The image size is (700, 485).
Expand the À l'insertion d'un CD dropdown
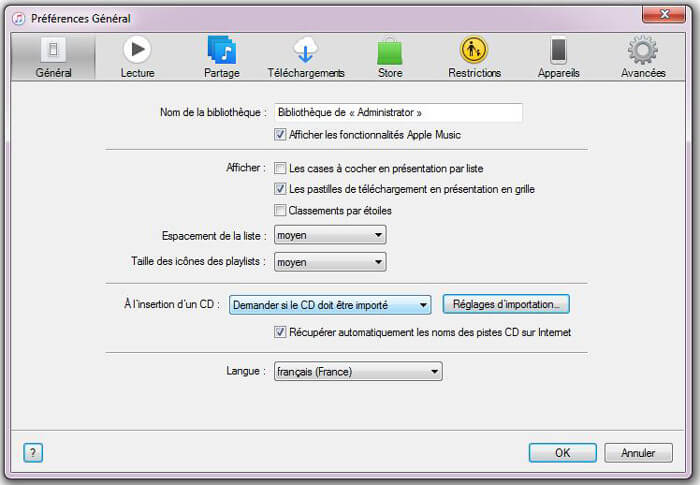pos(330,305)
